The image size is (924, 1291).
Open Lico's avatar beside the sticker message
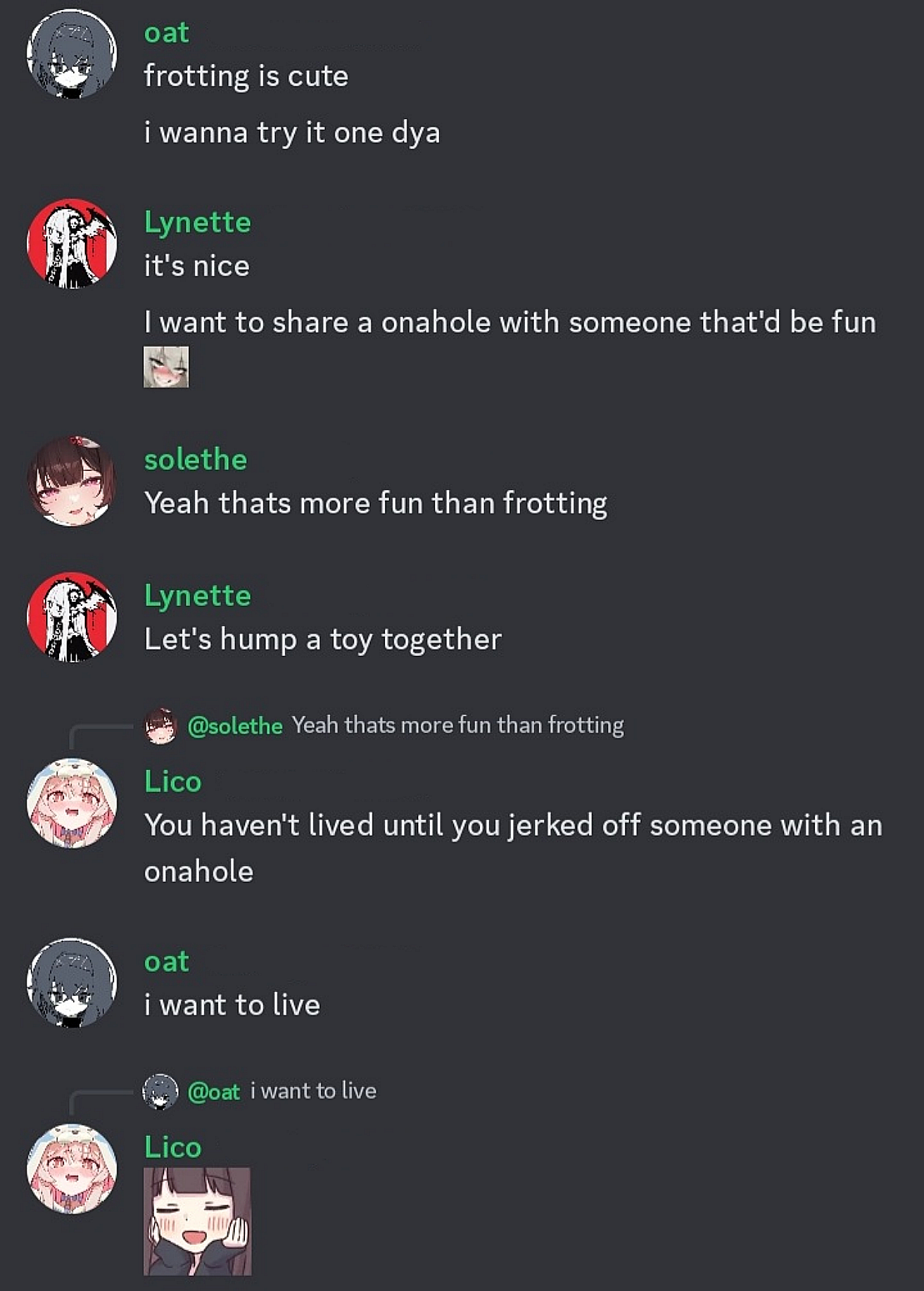[72, 1168]
